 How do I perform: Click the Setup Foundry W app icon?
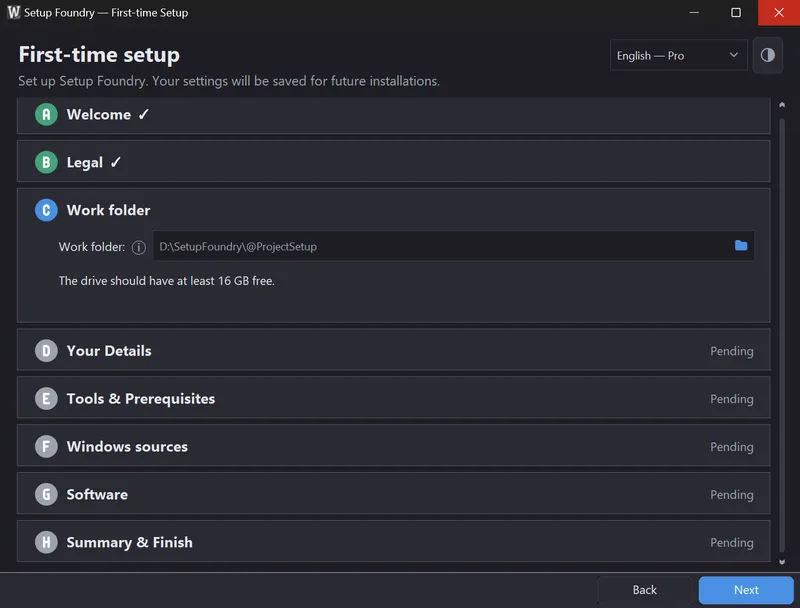point(14,12)
